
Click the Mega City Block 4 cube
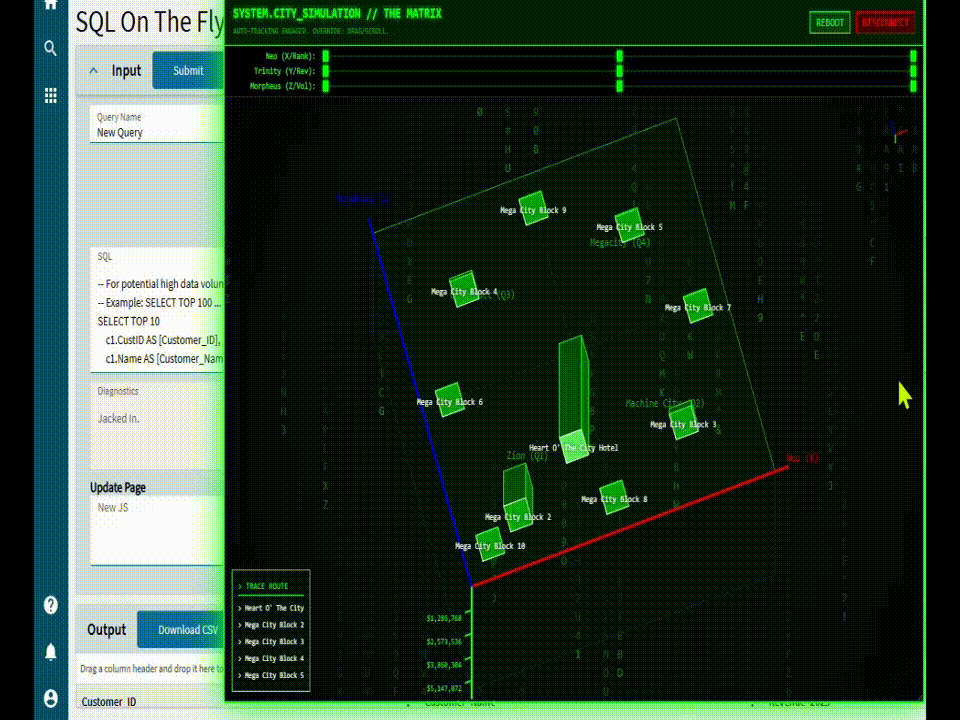463,288
